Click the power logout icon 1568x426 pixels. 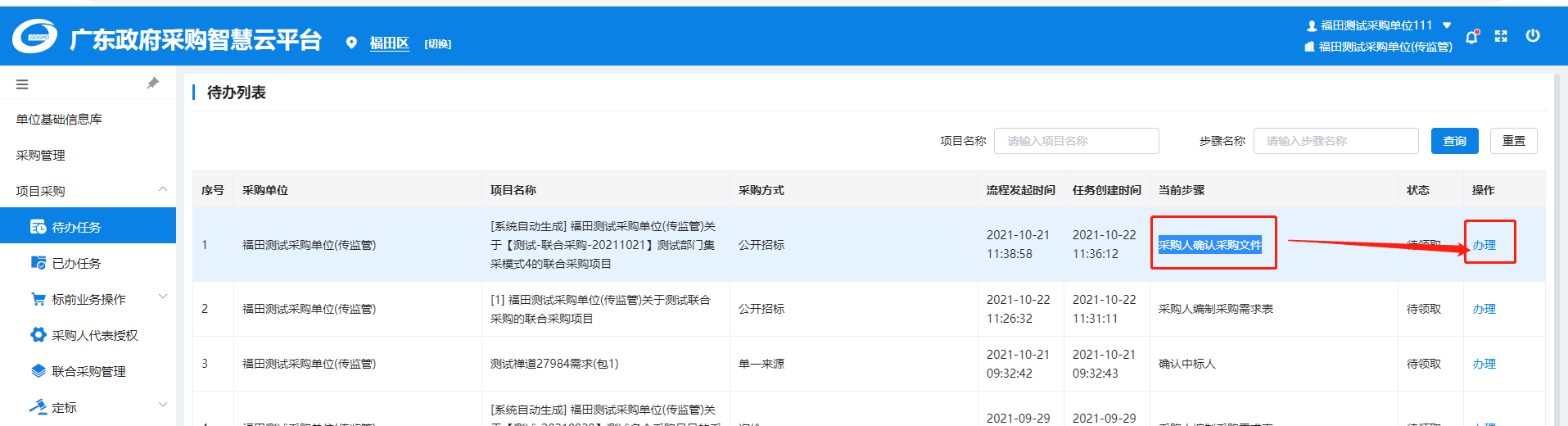pyautogui.click(x=1533, y=36)
